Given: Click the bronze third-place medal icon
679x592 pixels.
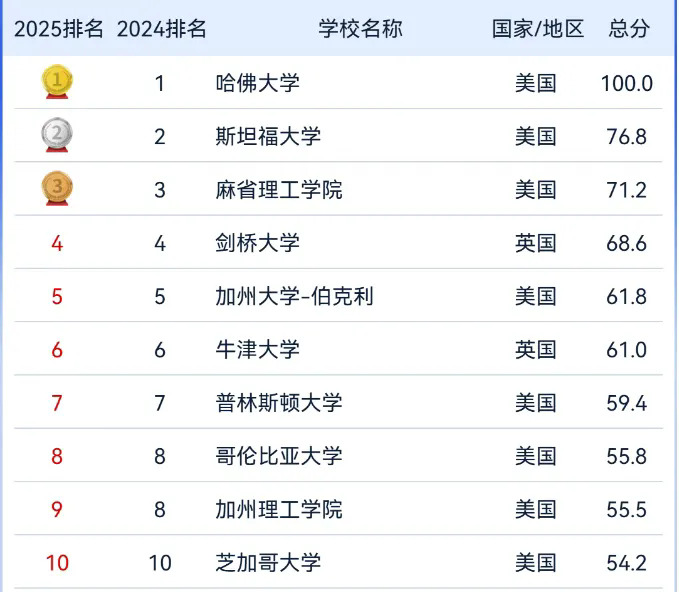Looking at the screenshot, I should (57, 189).
